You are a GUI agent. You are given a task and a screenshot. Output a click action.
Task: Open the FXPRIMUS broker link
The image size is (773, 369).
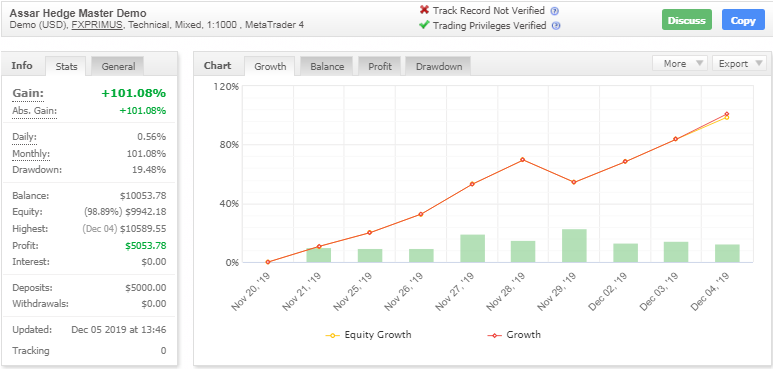97,25
